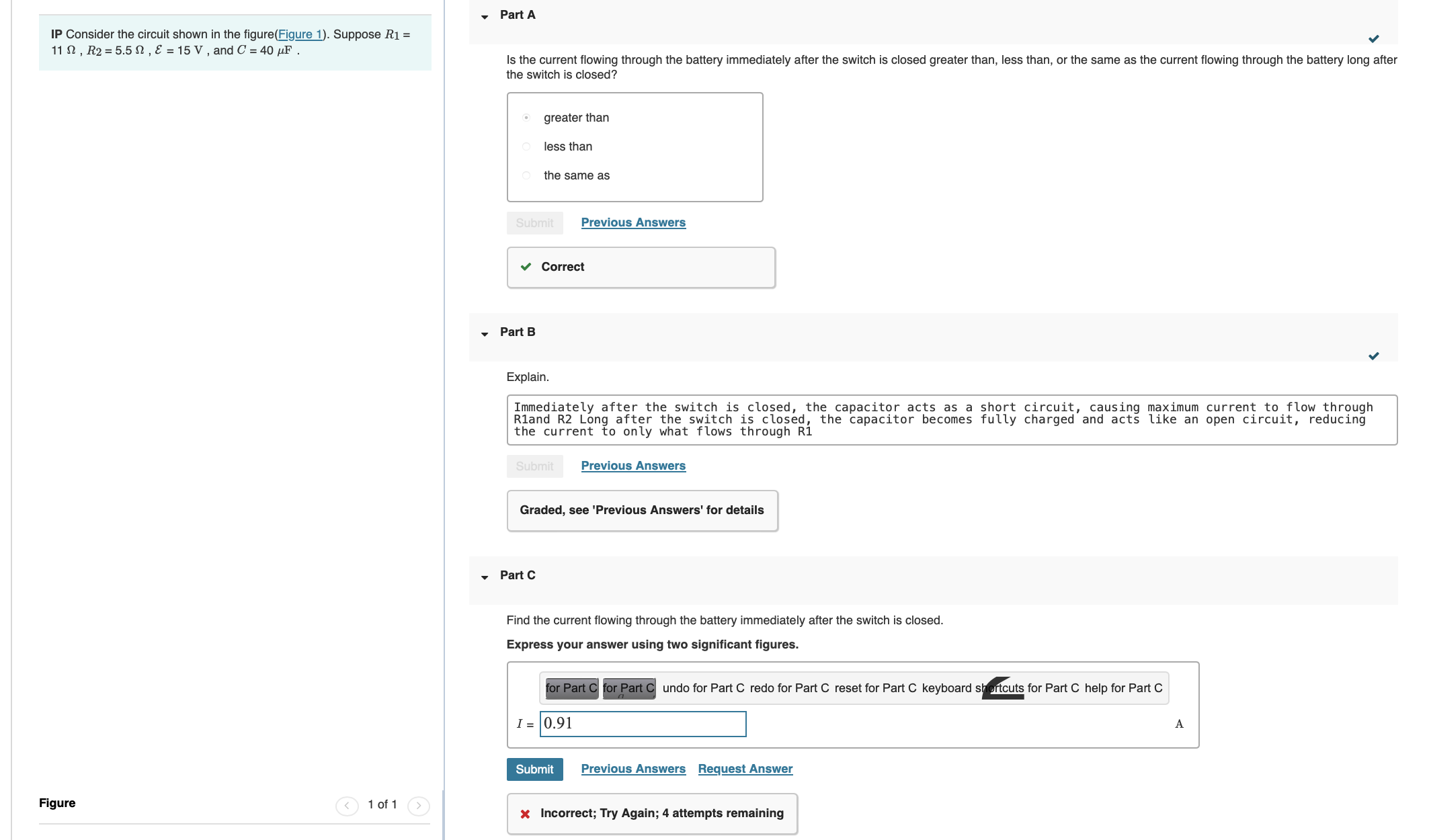
Task: Click the second 'for Part C' toolbar button
Action: (x=628, y=688)
